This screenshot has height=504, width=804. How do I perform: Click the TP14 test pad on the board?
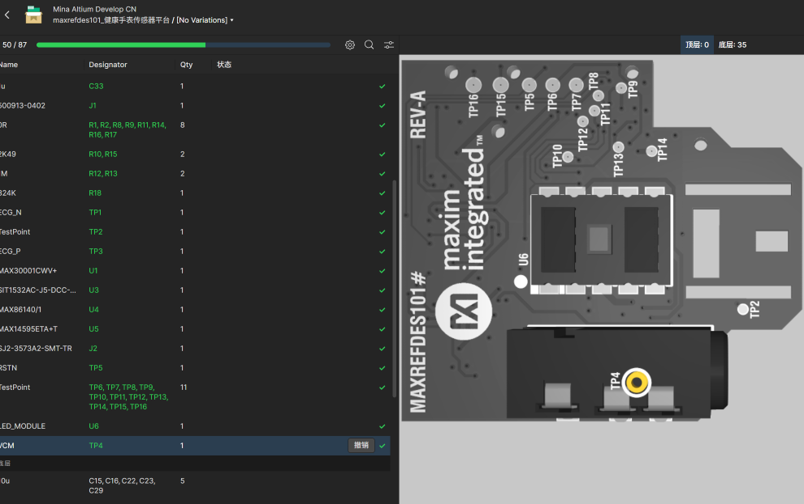(651, 151)
